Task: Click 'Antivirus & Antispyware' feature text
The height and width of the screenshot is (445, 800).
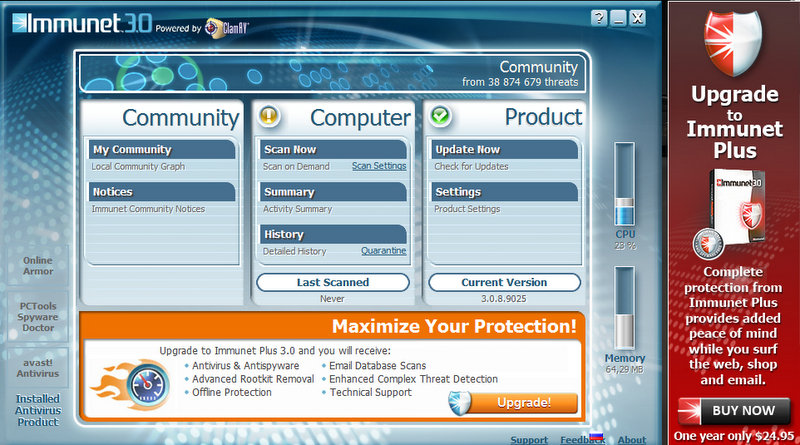Action: 245,366
